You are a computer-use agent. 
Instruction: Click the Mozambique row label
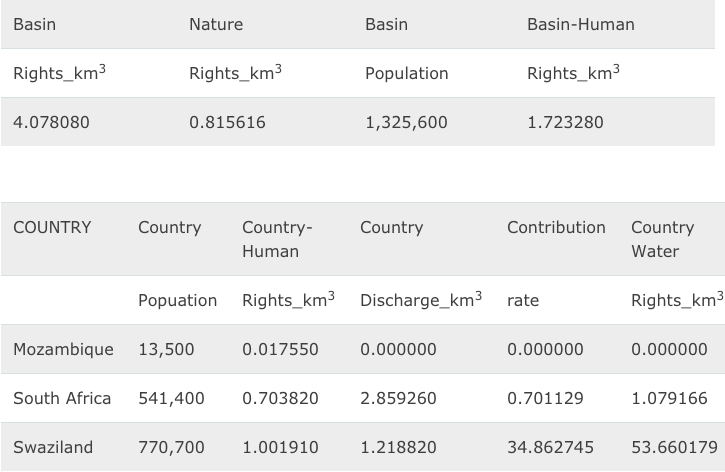point(63,350)
